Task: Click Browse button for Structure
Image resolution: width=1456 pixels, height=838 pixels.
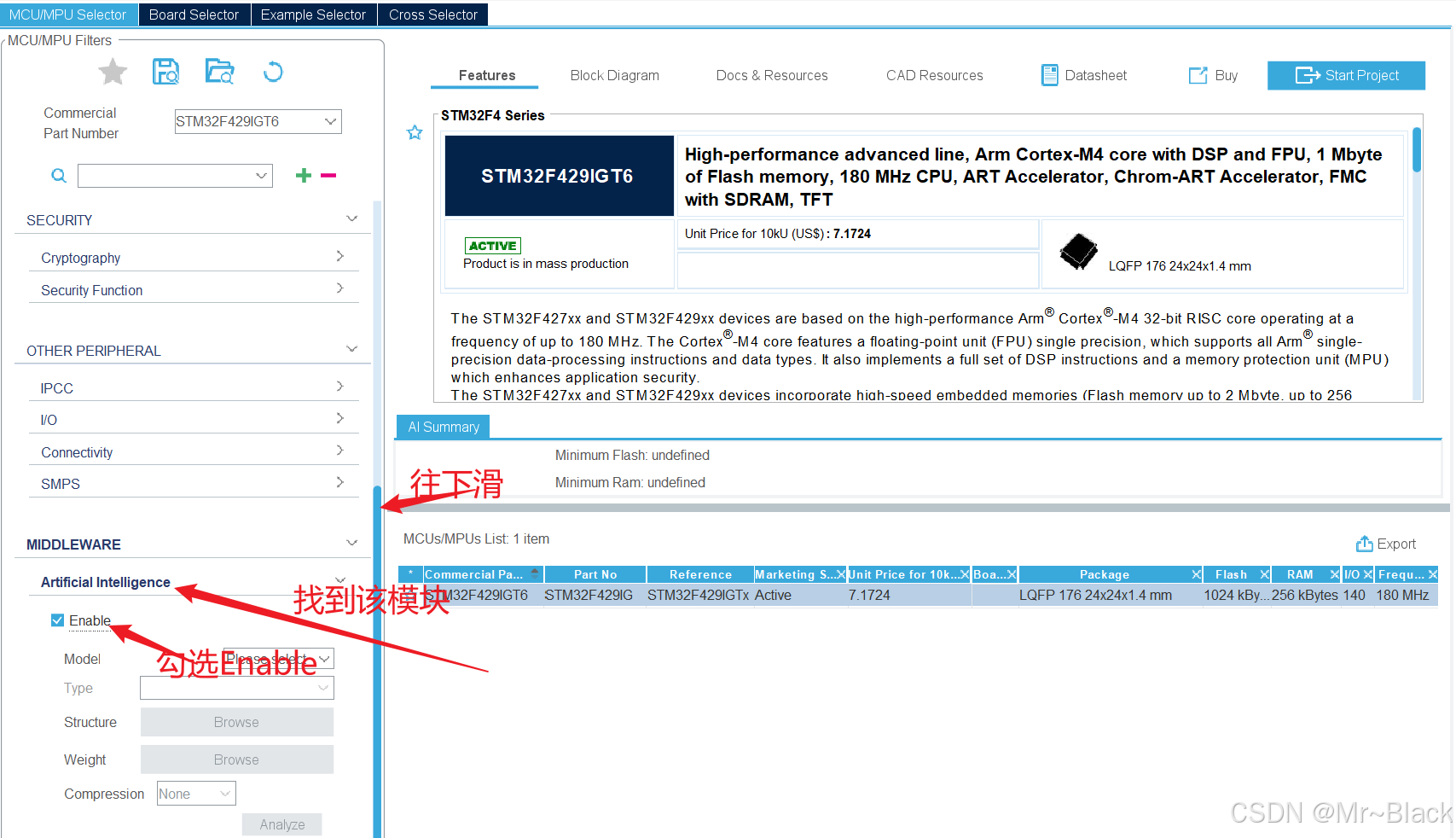Action: (x=237, y=722)
